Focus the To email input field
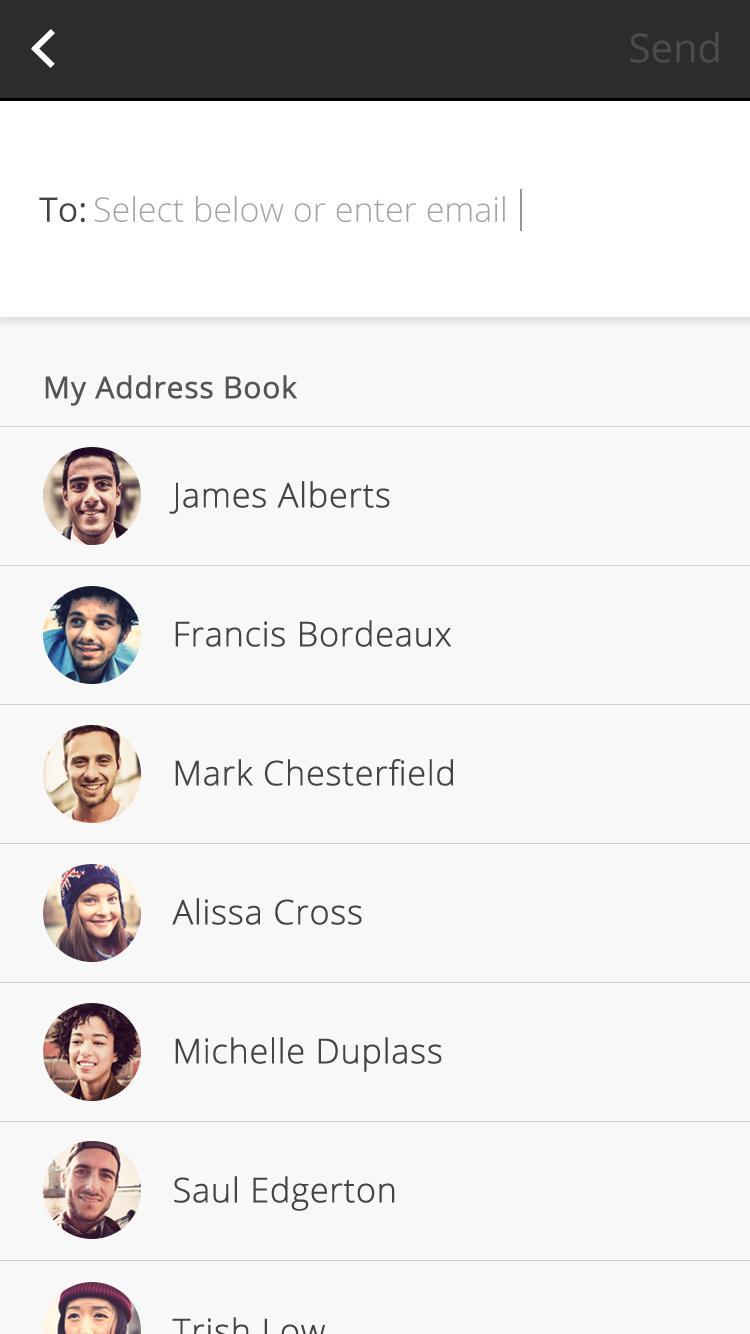Image resolution: width=750 pixels, height=1334 pixels. tap(300, 210)
